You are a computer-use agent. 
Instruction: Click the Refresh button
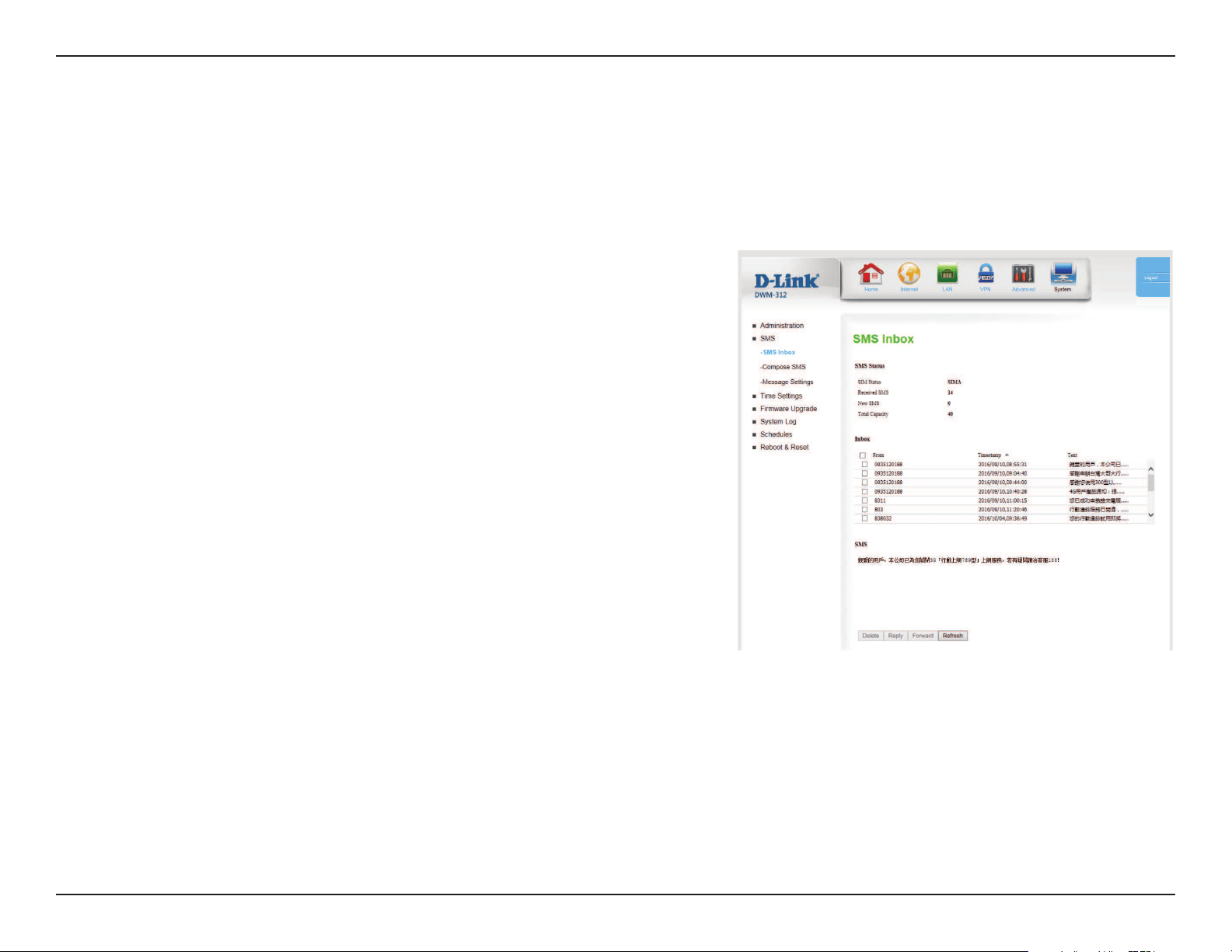pos(953,636)
